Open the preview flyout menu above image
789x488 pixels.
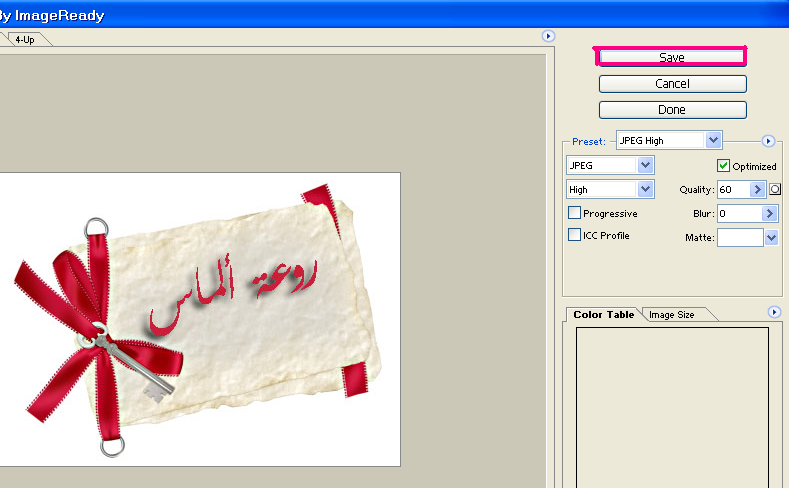pyautogui.click(x=548, y=36)
